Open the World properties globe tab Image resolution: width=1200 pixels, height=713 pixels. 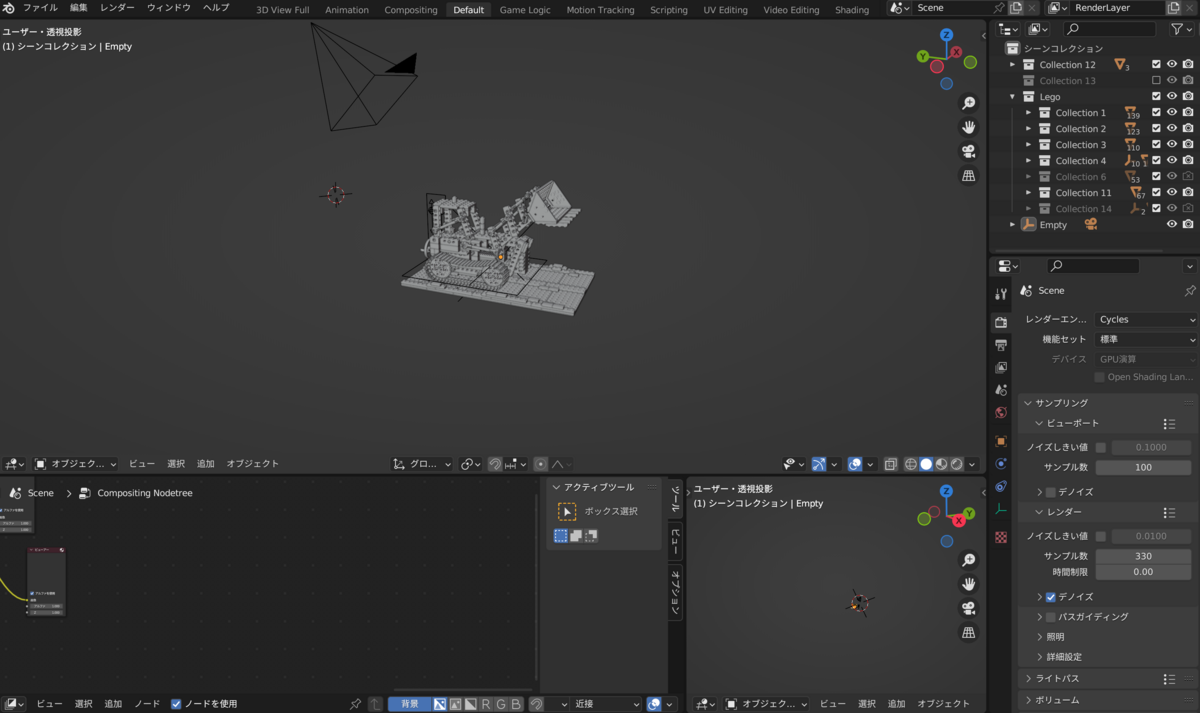(1001, 412)
